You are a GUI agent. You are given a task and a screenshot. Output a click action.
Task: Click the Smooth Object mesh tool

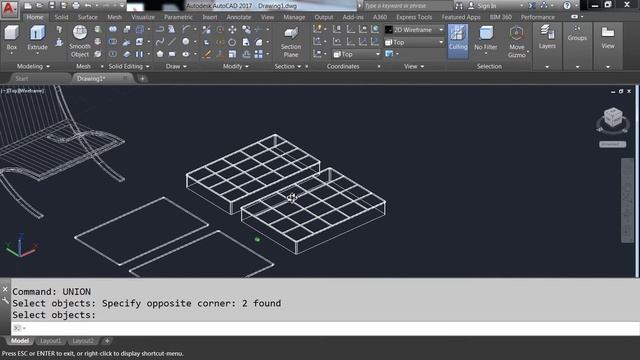[x=80, y=41]
